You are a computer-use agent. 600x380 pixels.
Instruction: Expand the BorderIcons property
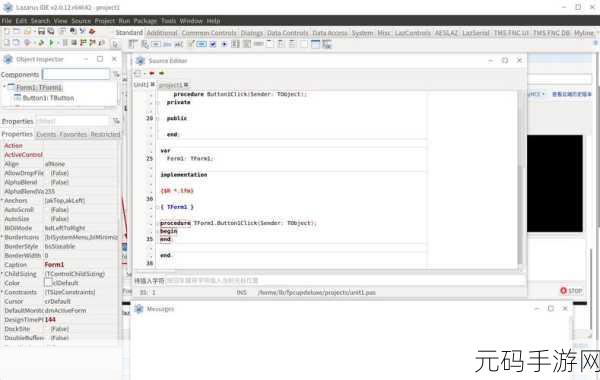2,237
